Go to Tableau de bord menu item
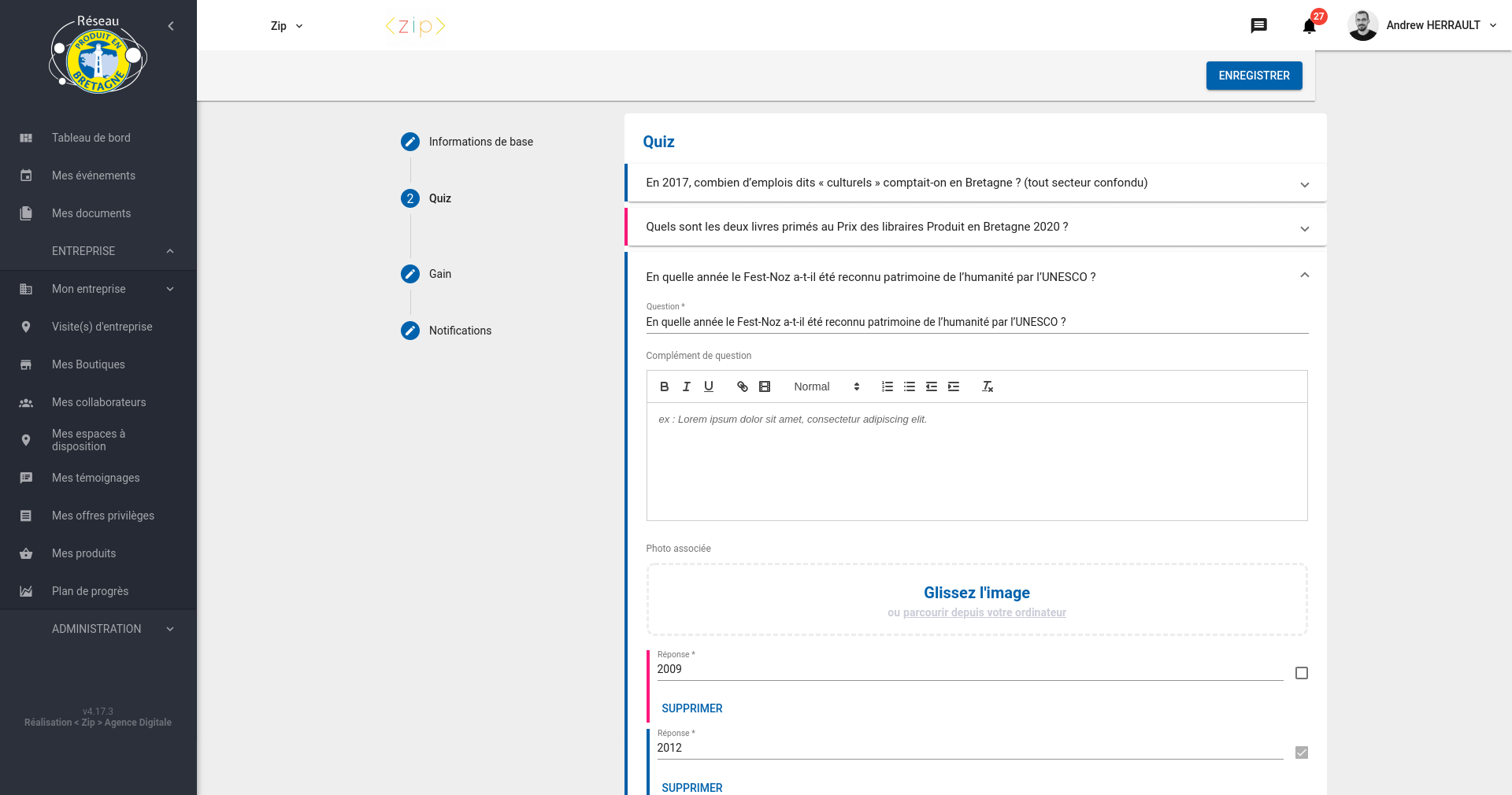The image size is (1512, 795). [91, 137]
